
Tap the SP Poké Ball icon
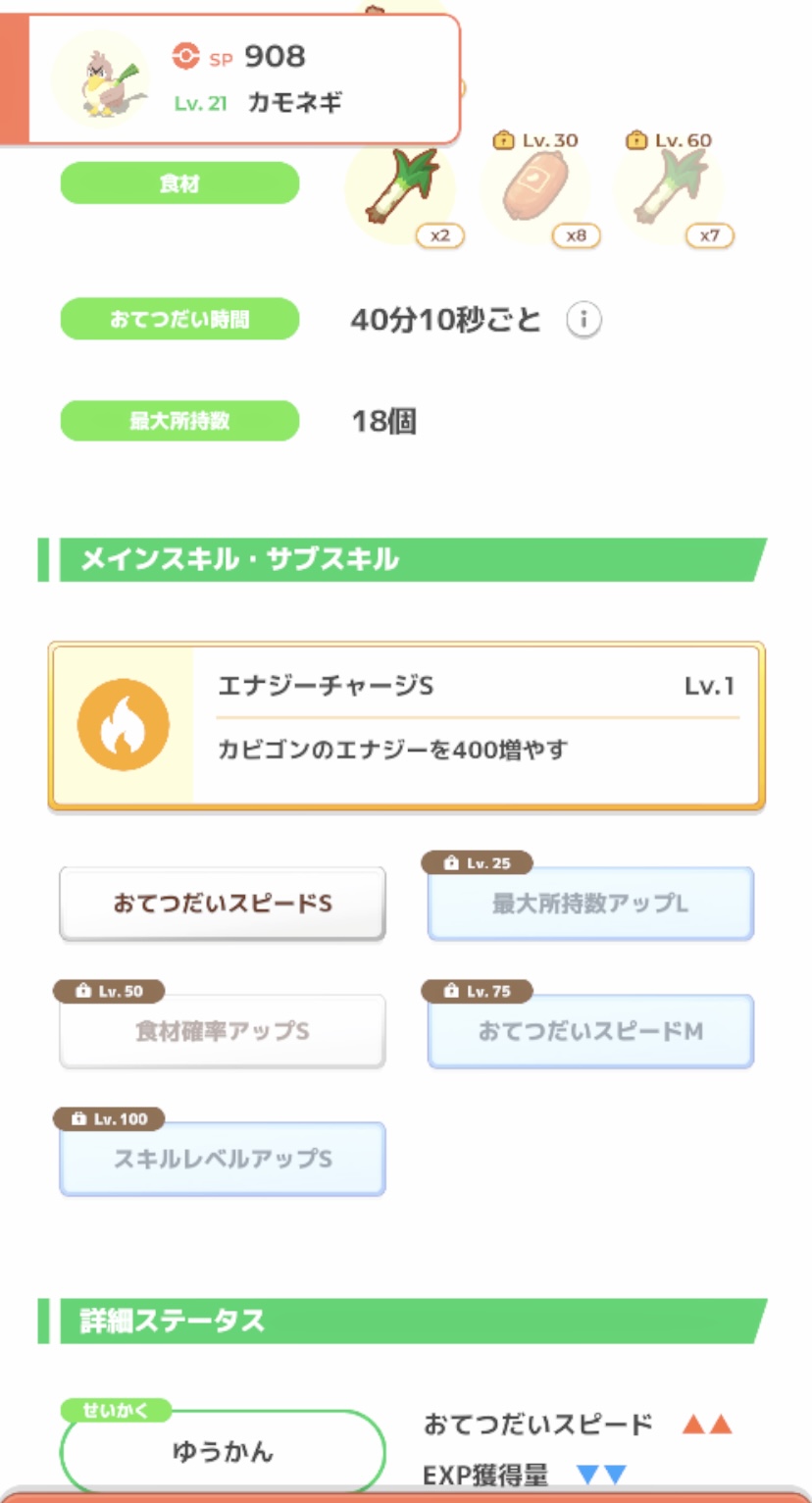[x=184, y=57]
